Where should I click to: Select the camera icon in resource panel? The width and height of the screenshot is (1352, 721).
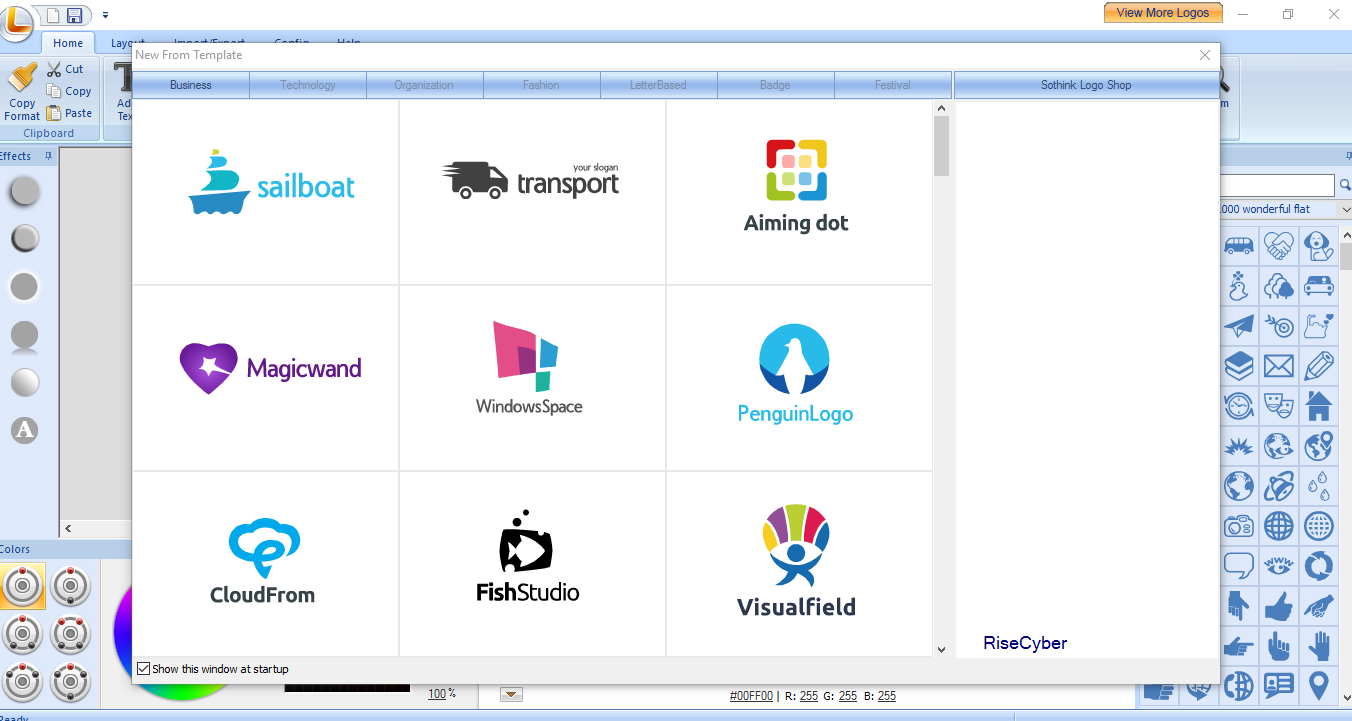1239,525
